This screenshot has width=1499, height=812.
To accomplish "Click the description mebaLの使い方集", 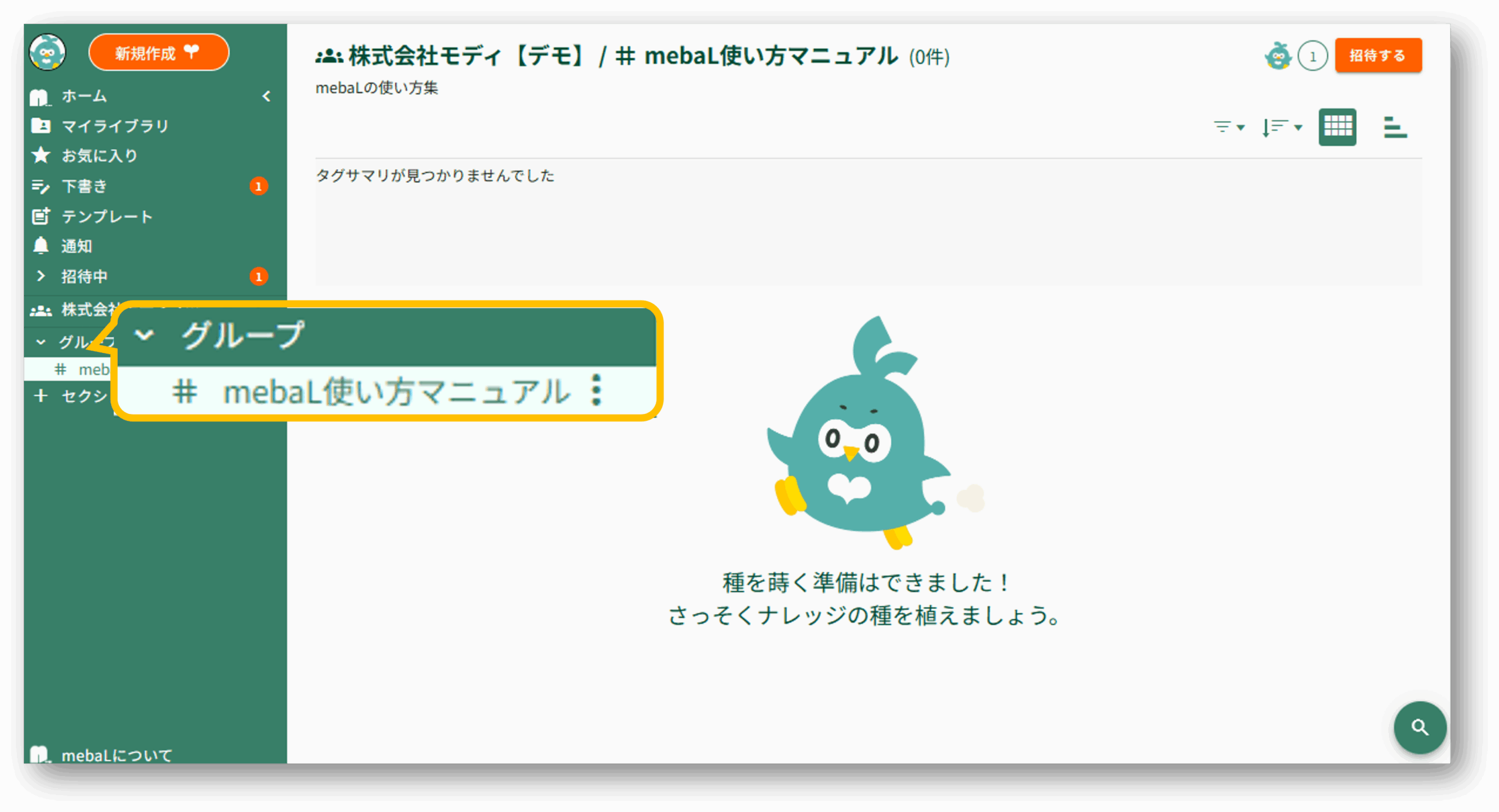I will [x=377, y=88].
